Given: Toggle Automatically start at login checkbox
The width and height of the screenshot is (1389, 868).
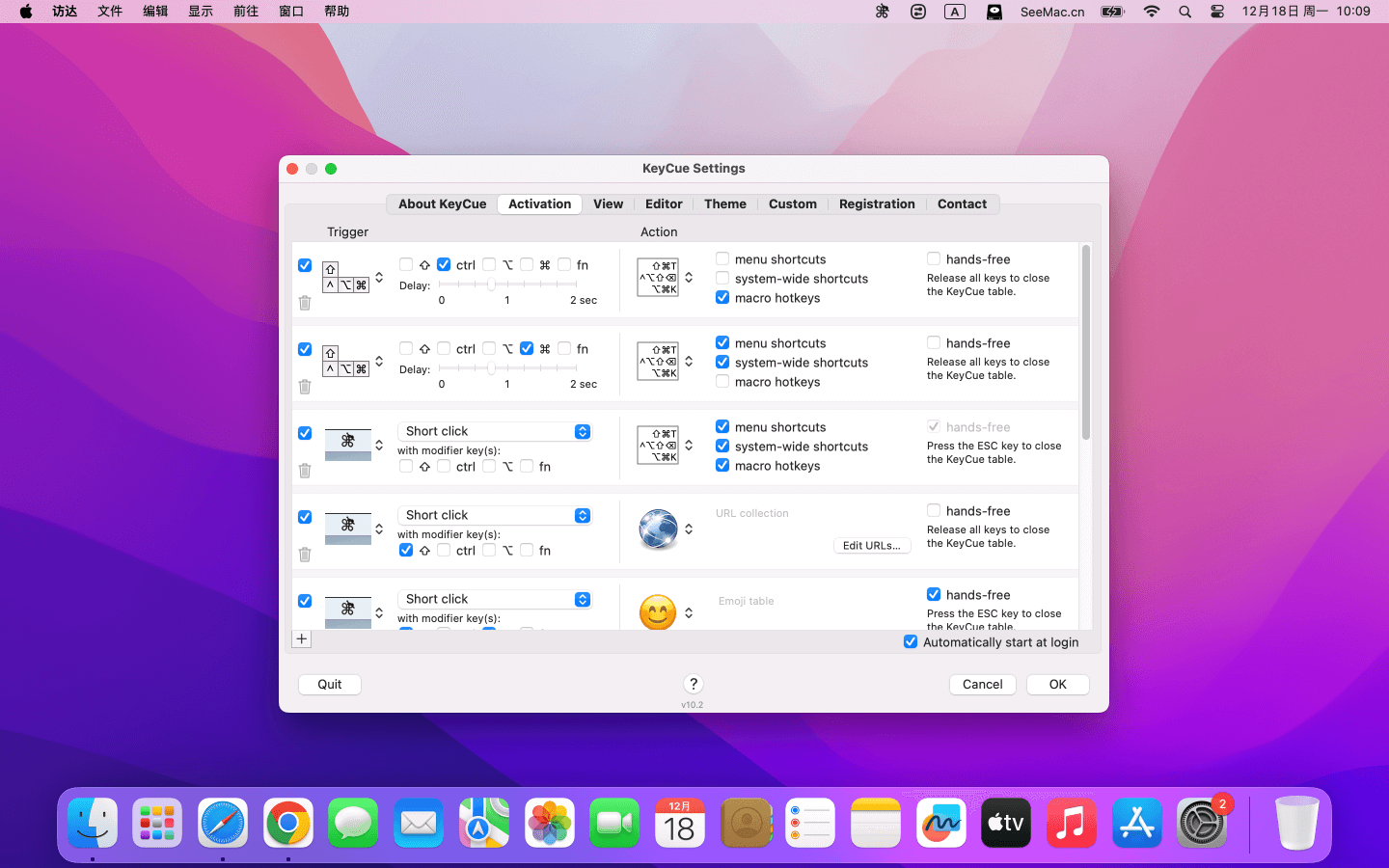Looking at the screenshot, I should coord(911,642).
